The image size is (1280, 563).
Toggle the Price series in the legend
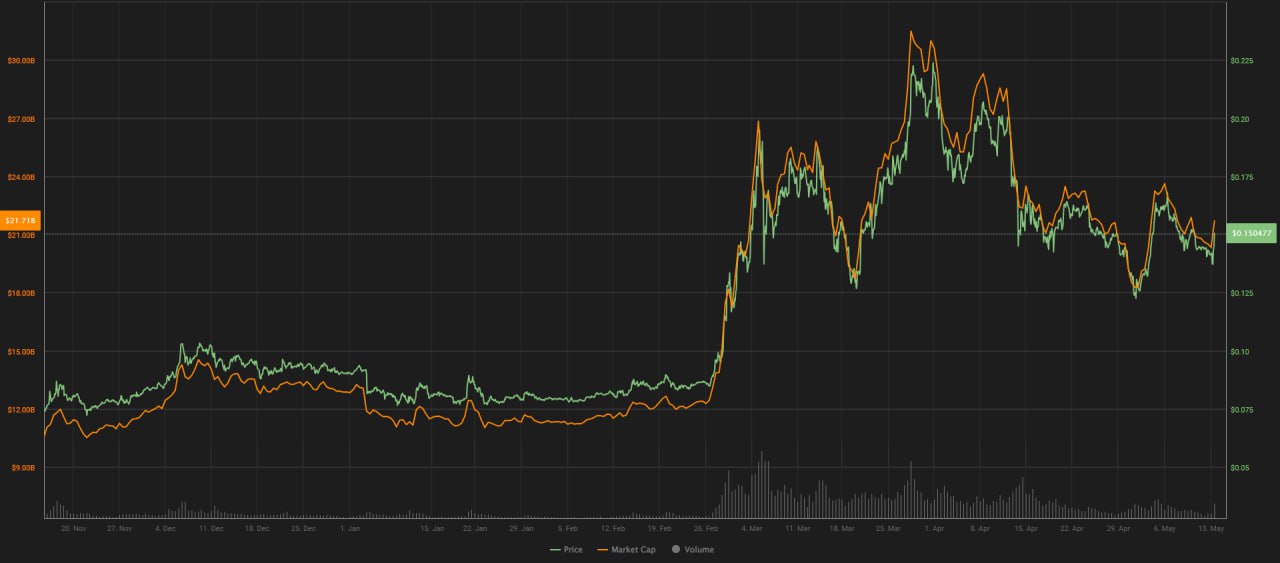coord(567,550)
